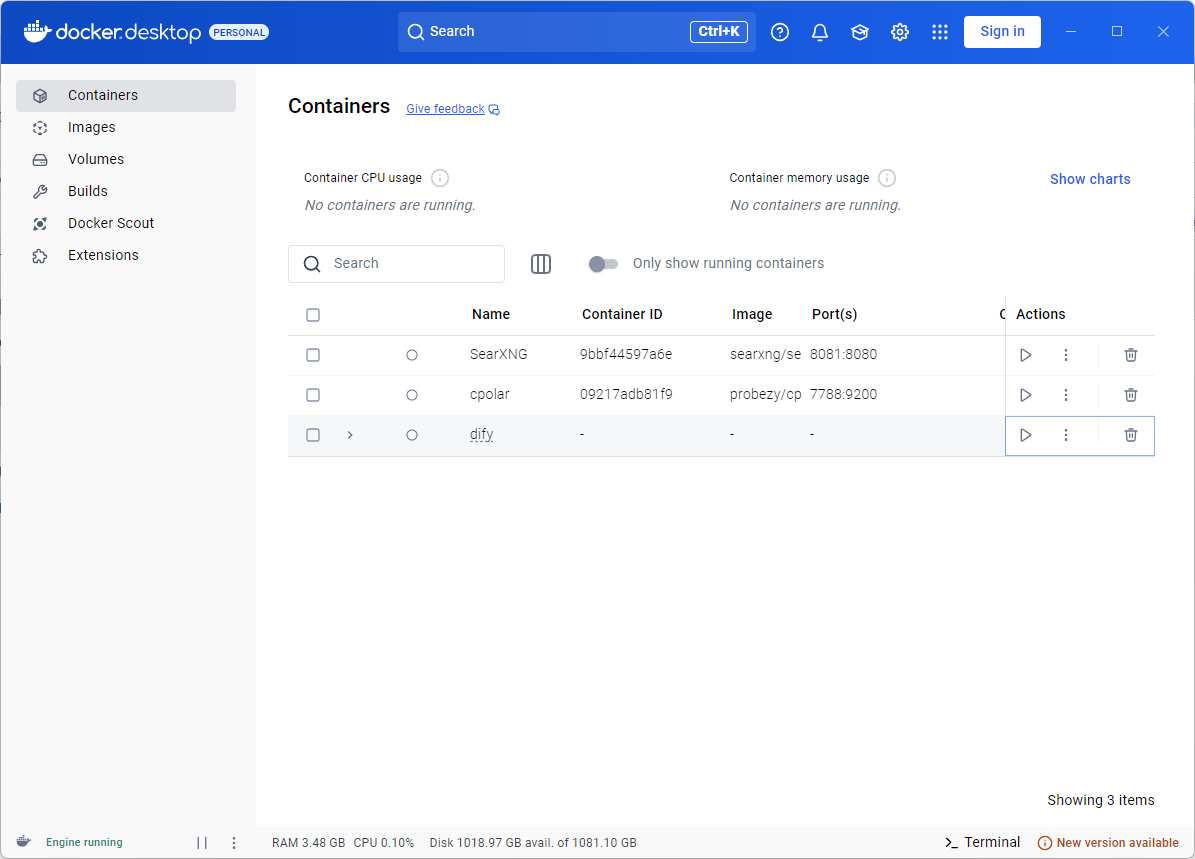Click the memory usage info icon
1195x859 pixels.
(x=886, y=178)
